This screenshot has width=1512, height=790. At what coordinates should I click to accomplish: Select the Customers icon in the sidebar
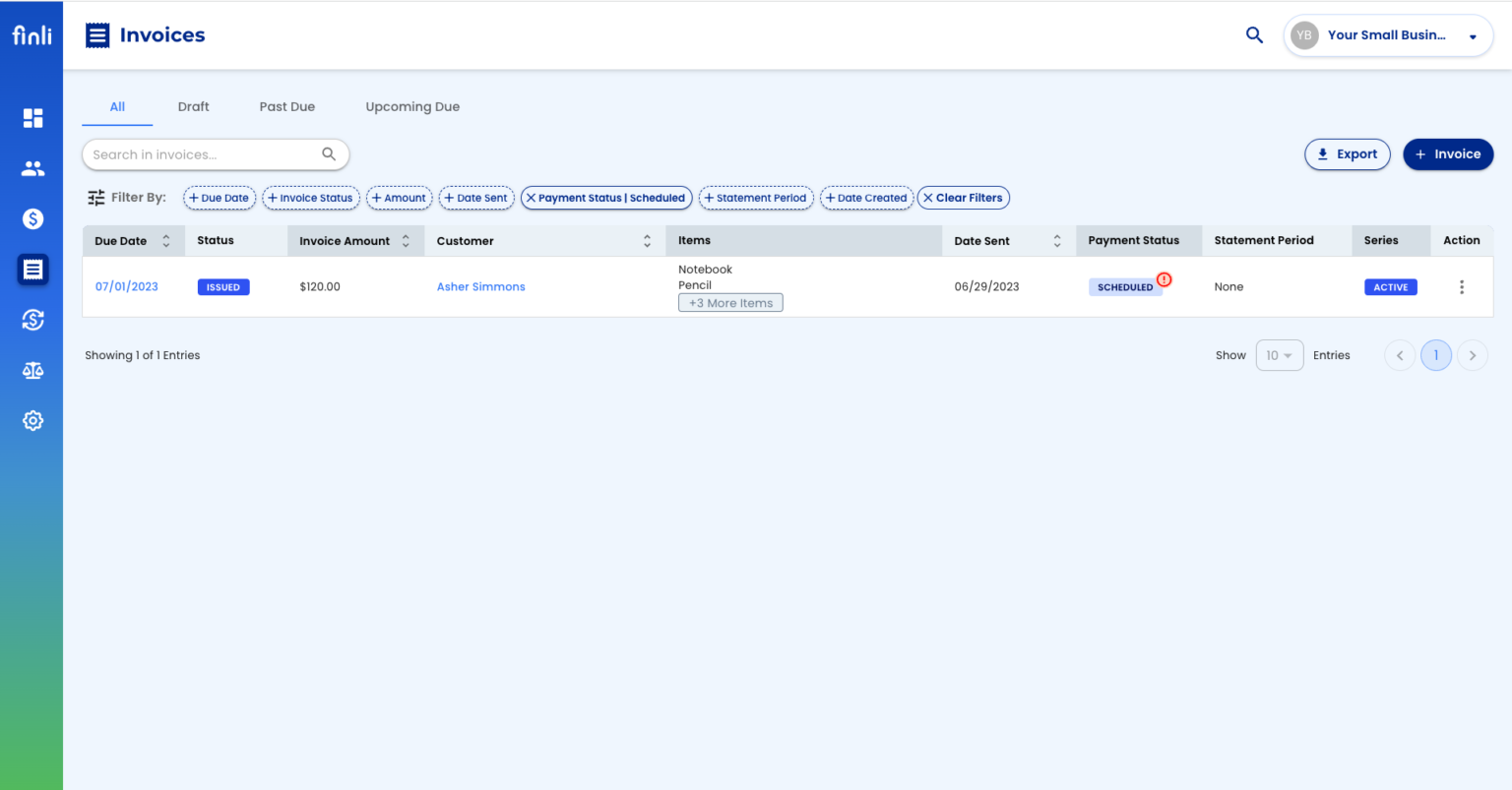tap(32, 167)
